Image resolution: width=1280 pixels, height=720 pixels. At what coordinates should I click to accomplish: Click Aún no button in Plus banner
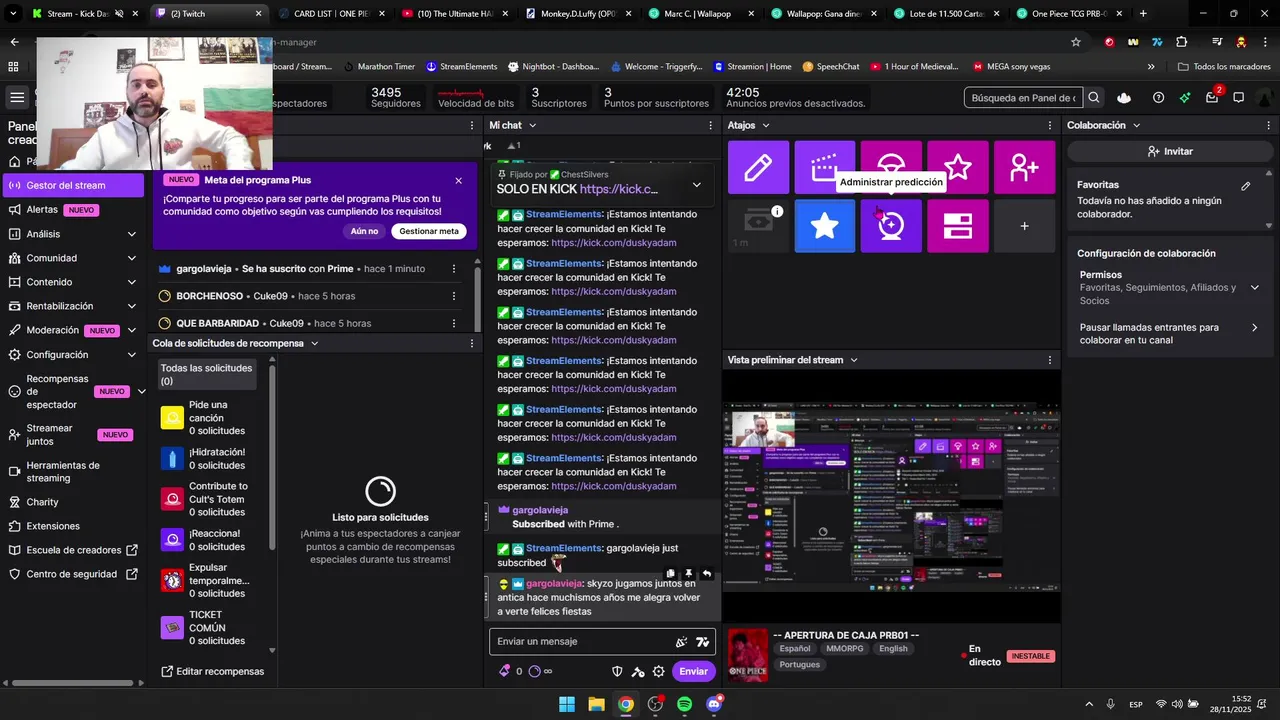364,231
